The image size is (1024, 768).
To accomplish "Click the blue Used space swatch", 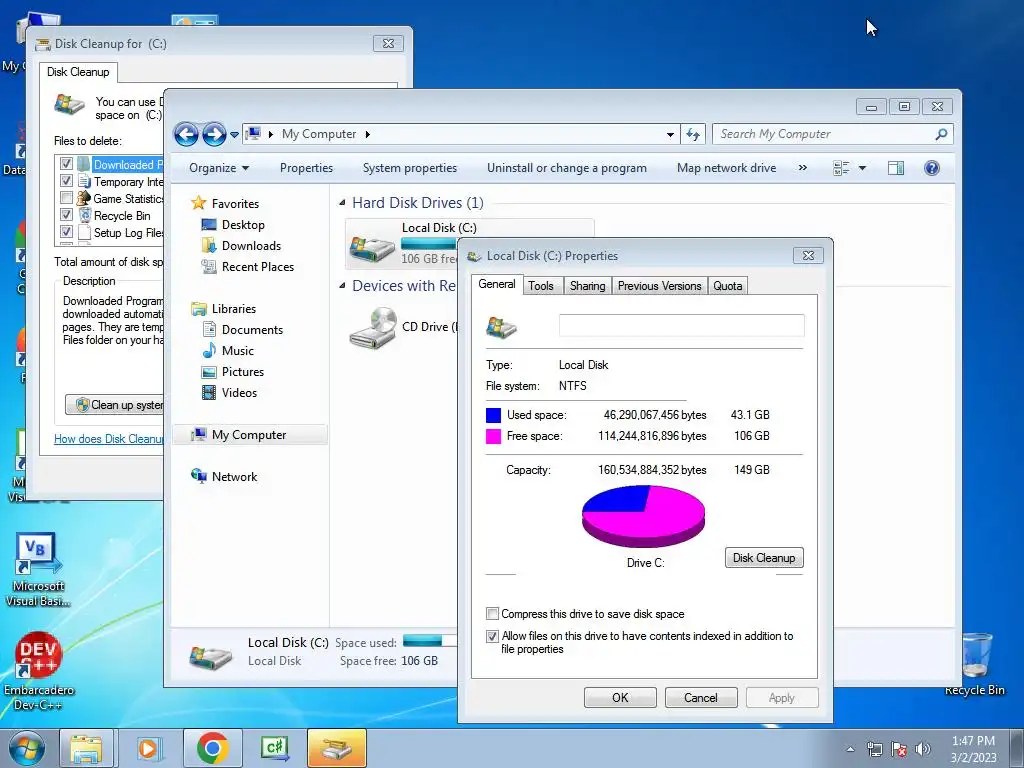I will (494, 415).
